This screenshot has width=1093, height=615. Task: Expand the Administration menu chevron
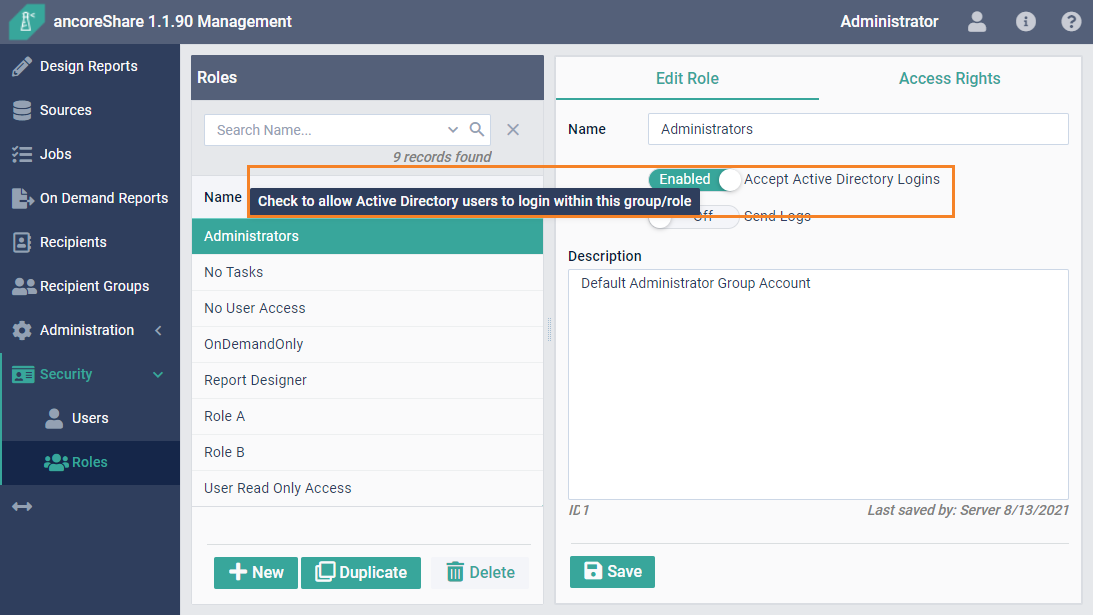coord(158,331)
